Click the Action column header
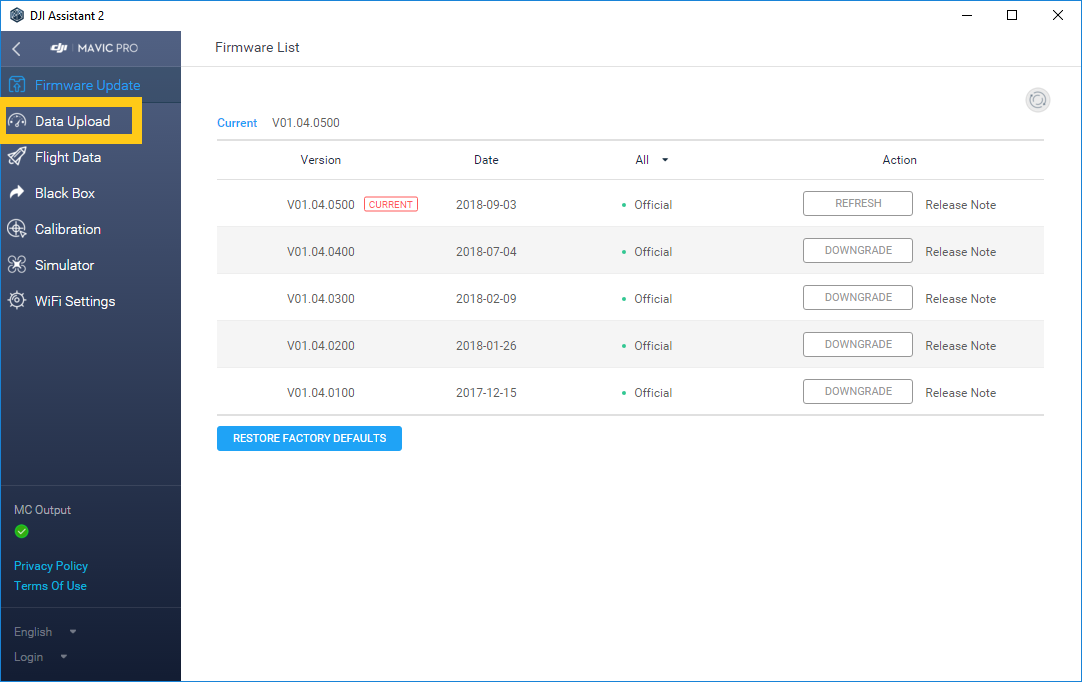Image resolution: width=1082 pixels, height=682 pixels. tap(899, 159)
